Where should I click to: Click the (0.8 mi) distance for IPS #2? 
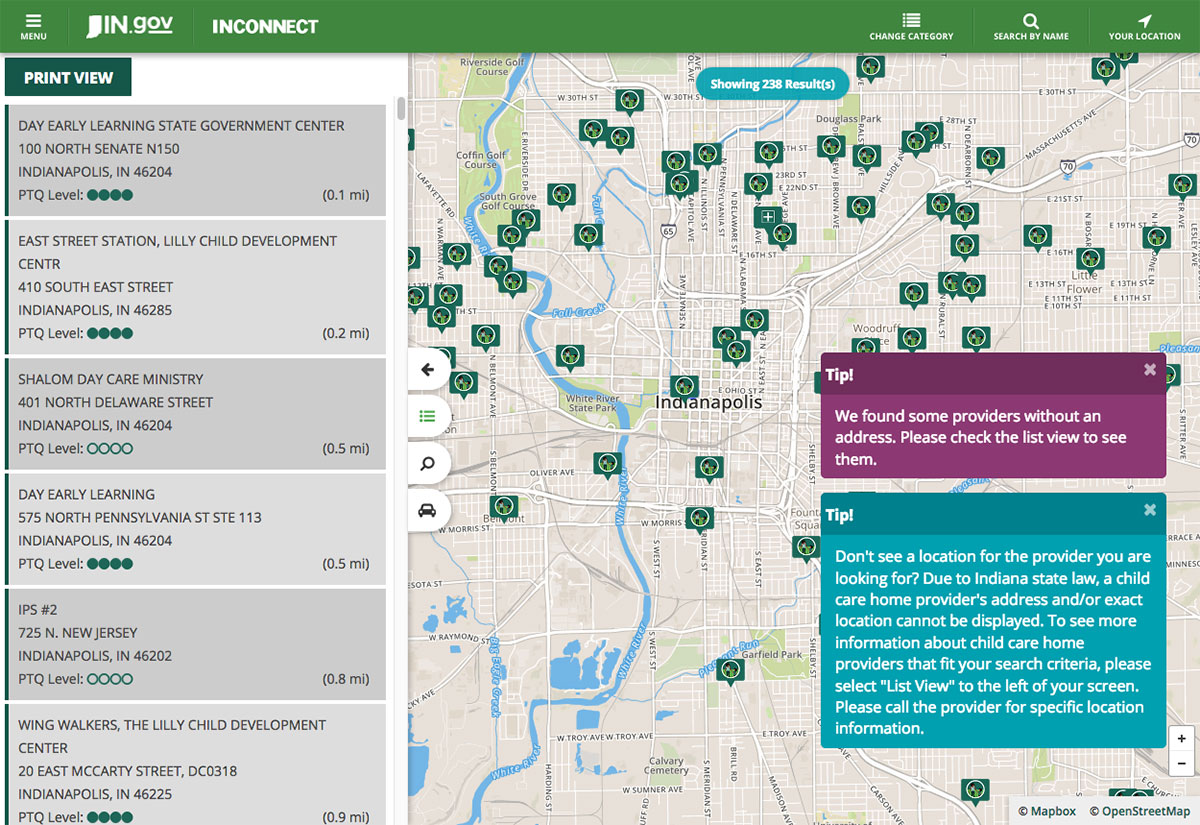(x=346, y=679)
